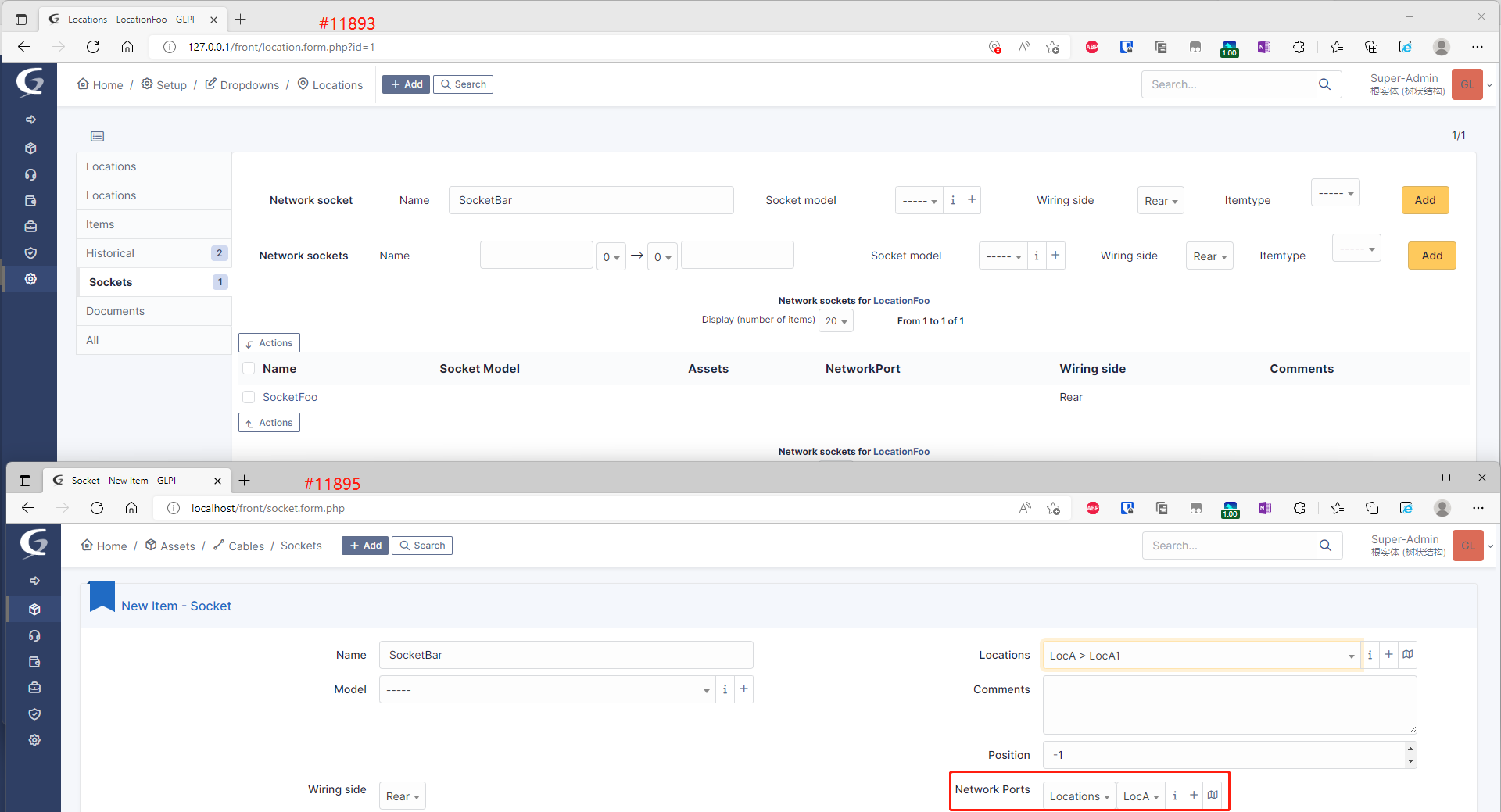Viewport: 1501px width, 812px height.
Task: Click the list view icon above Locations tabs
Action: [x=97, y=136]
